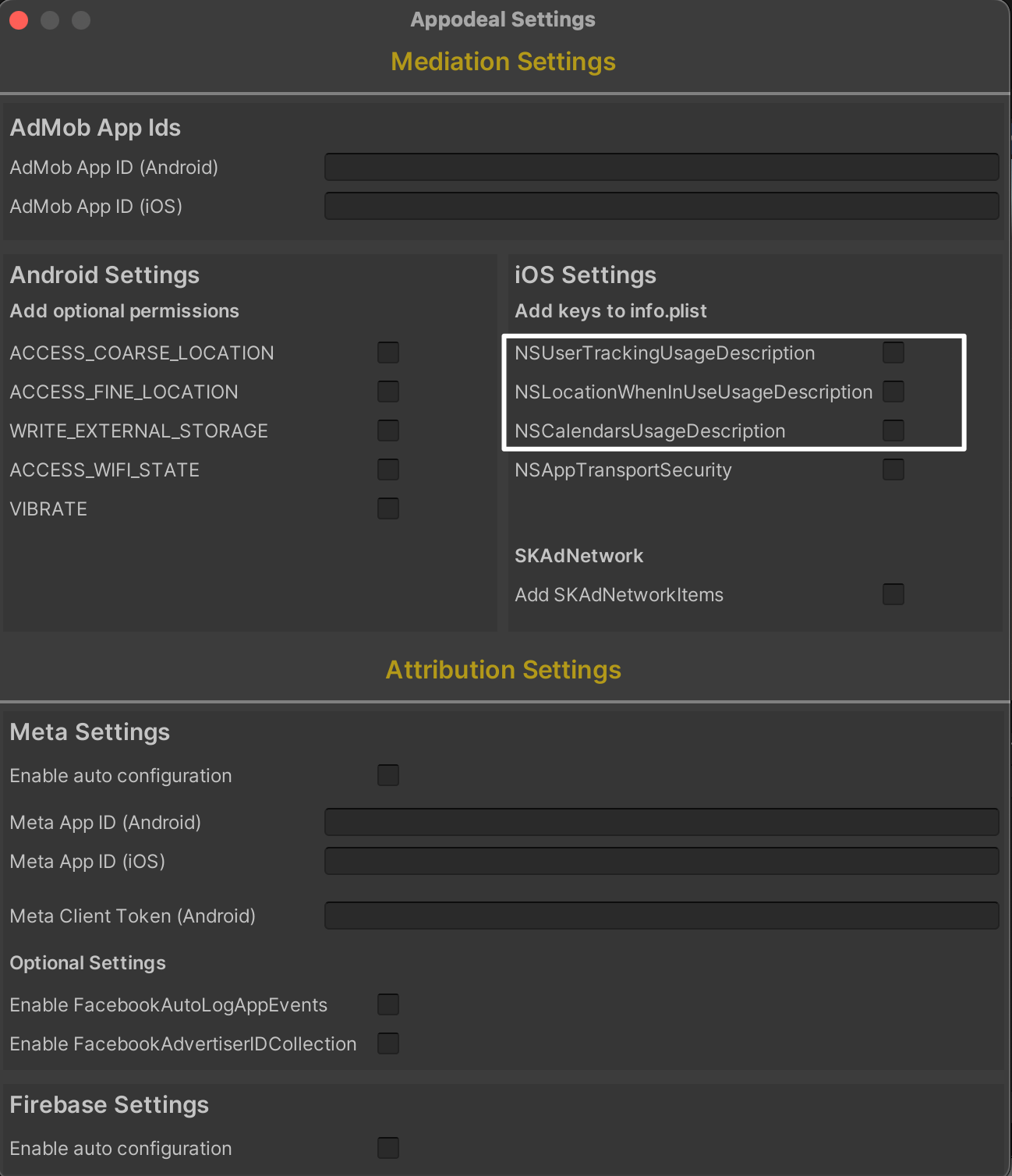Check NSUserTrackingUsageDescription key checkbox
The height and width of the screenshot is (1176, 1012).
click(x=893, y=352)
